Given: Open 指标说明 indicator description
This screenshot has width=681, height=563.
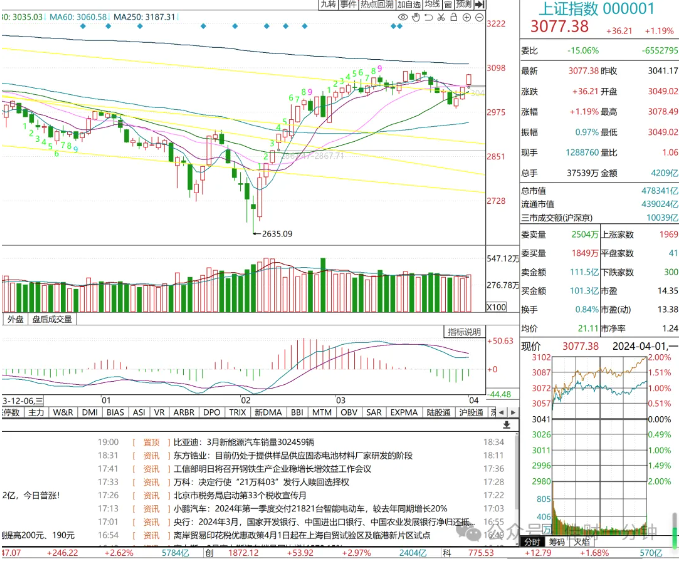Looking at the screenshot, I should click(464, 332).
